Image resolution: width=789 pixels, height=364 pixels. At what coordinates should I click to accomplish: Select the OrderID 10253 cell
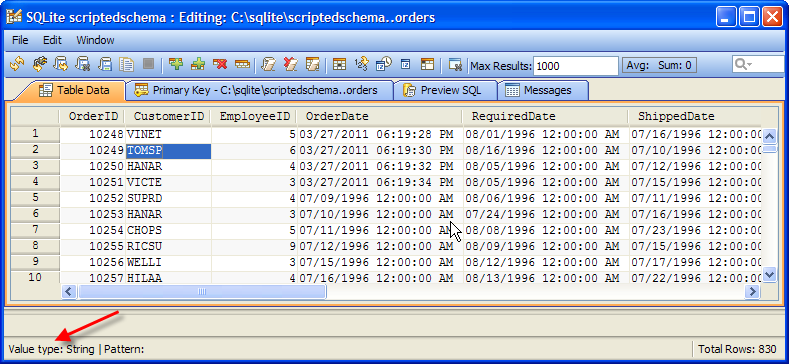coord(93,215)
